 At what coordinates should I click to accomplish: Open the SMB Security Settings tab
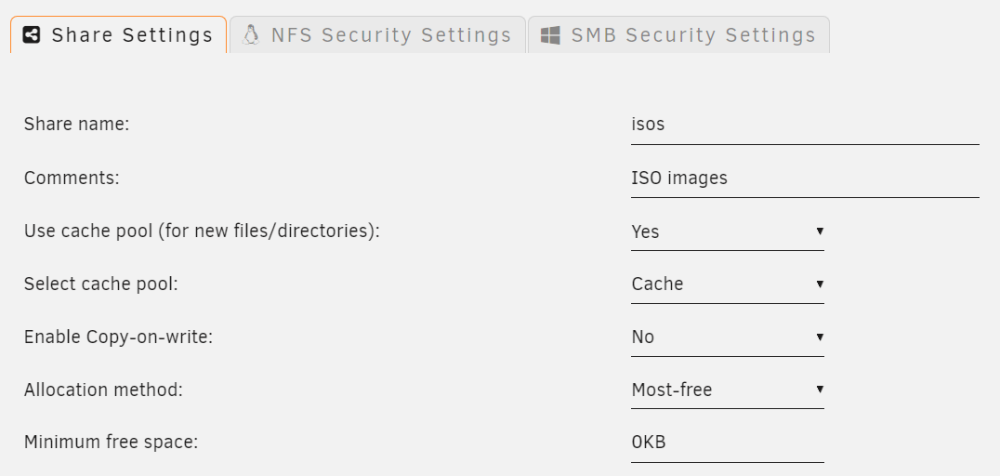point(679,34)
